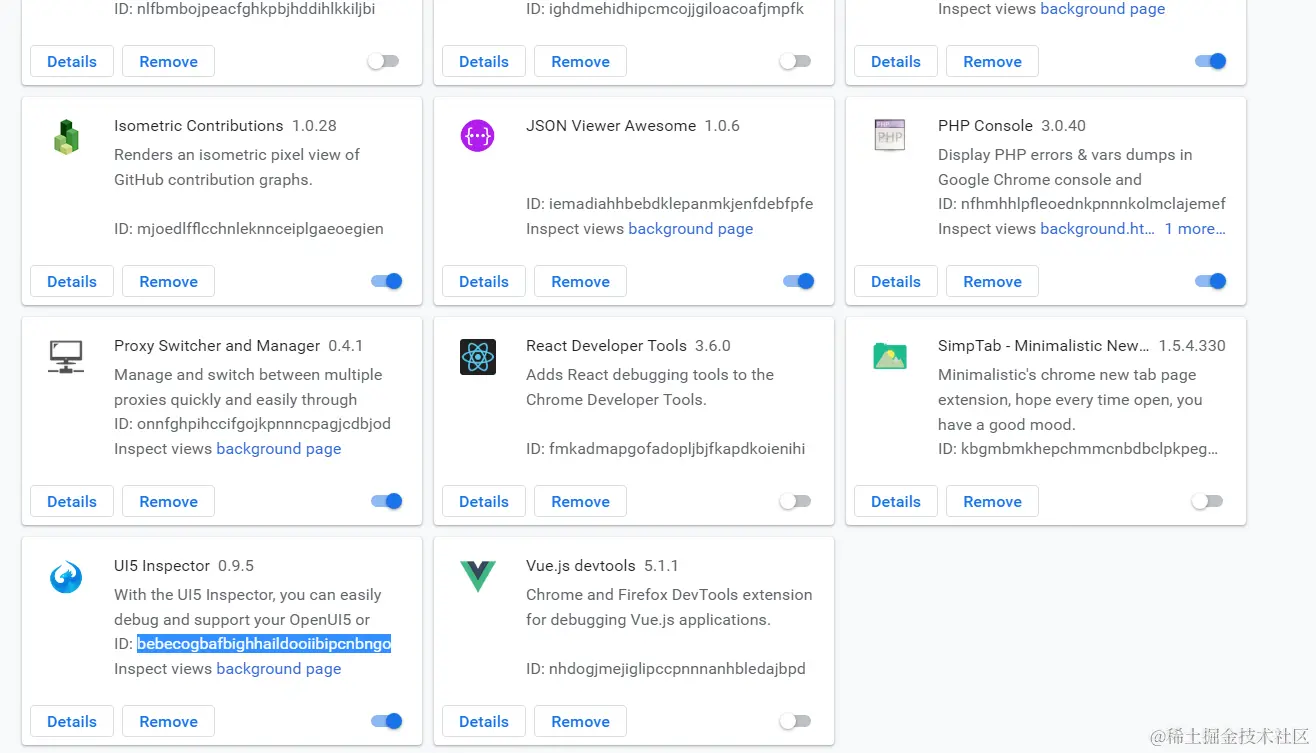Click the PHP Console extension icon

point(889,135)
